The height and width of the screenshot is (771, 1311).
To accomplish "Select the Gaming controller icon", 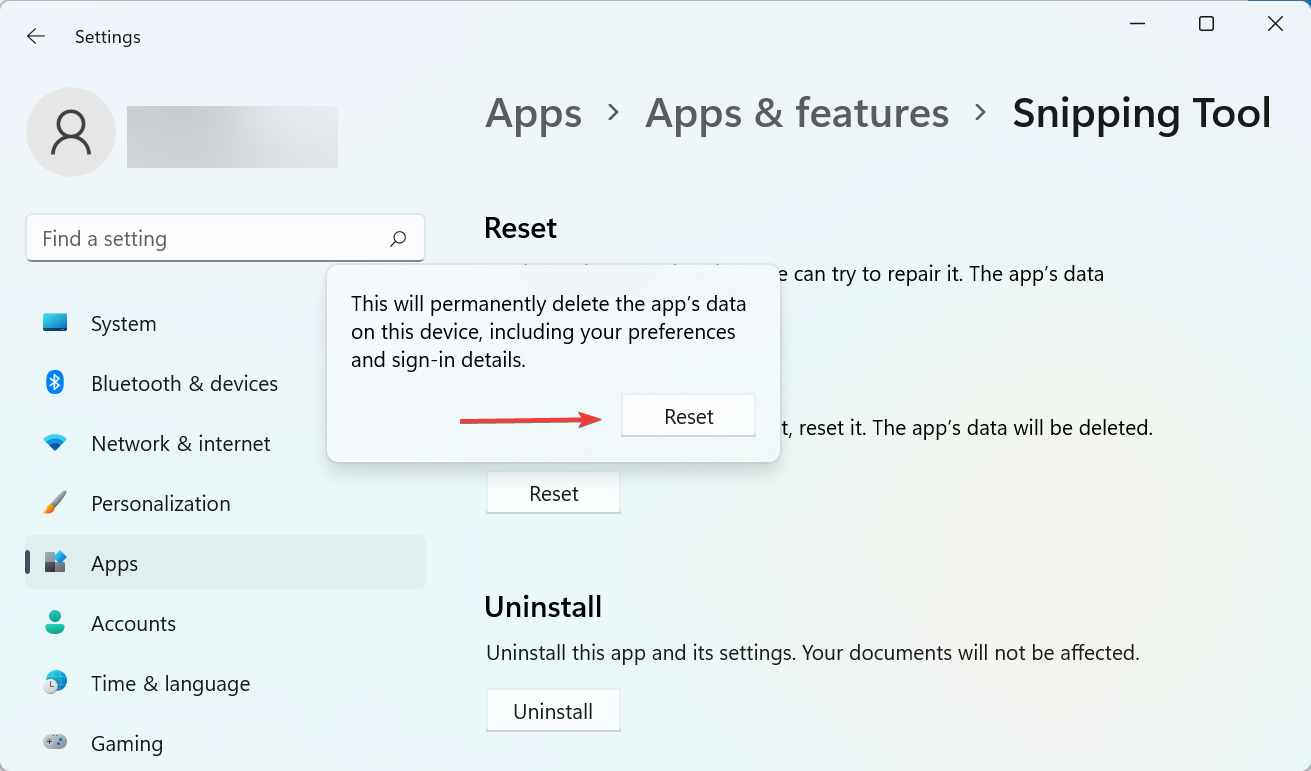I will [56, 743].
